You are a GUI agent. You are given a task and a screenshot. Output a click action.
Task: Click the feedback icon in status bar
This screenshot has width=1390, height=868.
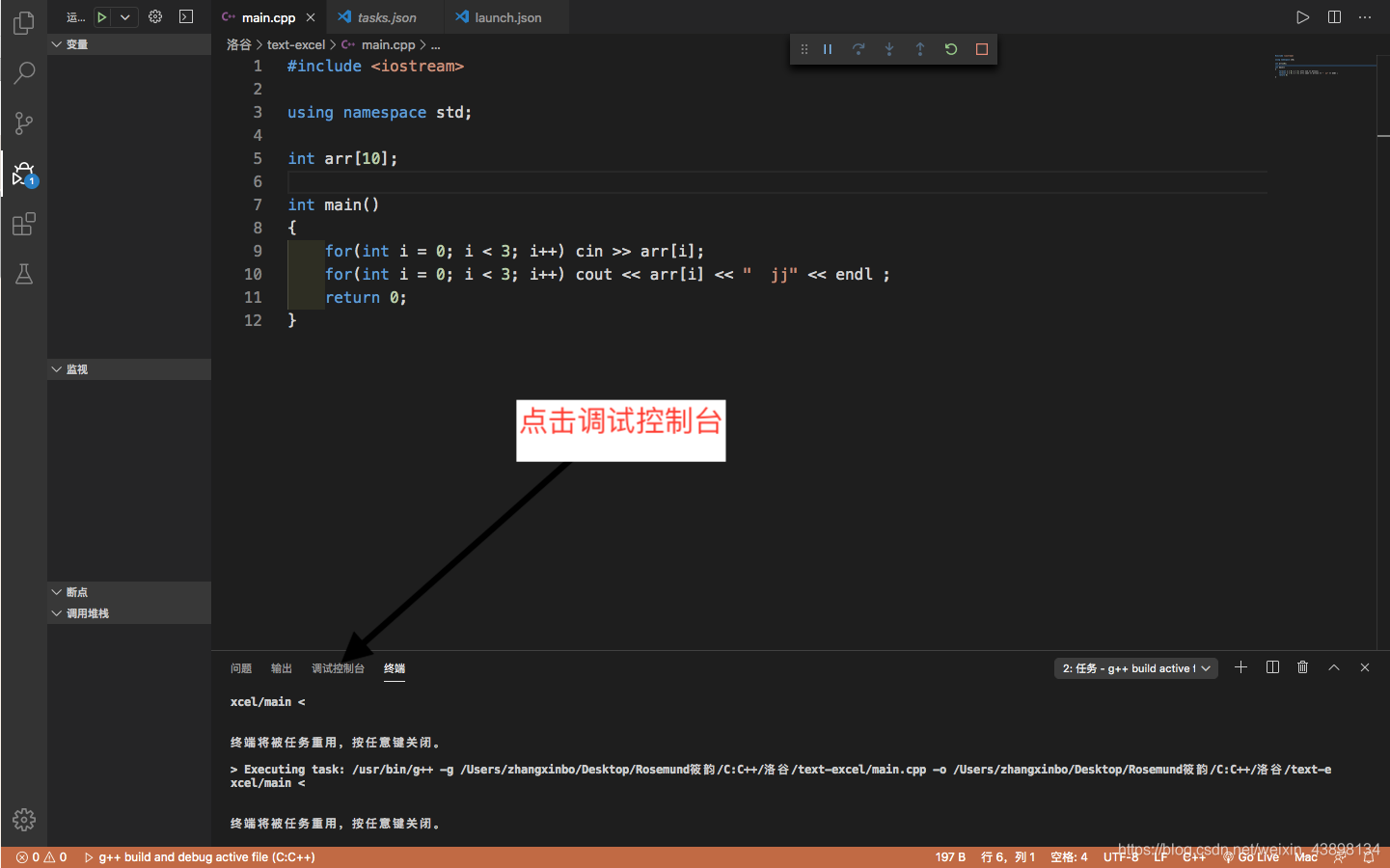point(1340,857)
